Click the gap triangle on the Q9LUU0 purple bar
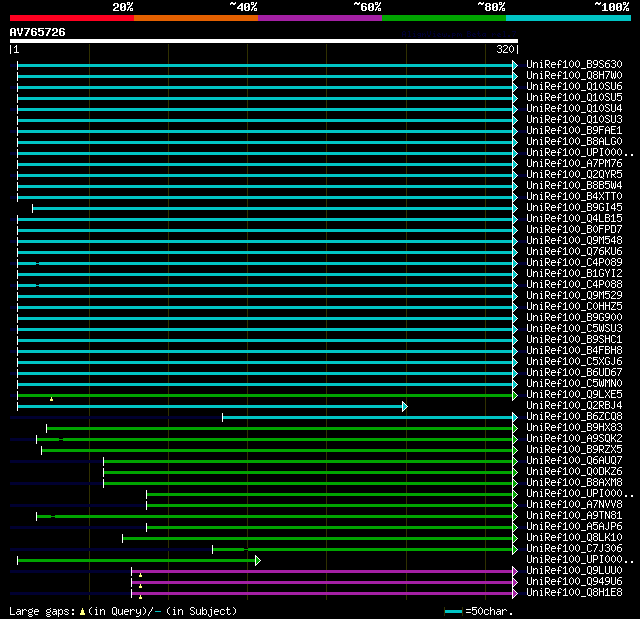The width and height of the screenshot is (640, 619). (x=141, y=575)
